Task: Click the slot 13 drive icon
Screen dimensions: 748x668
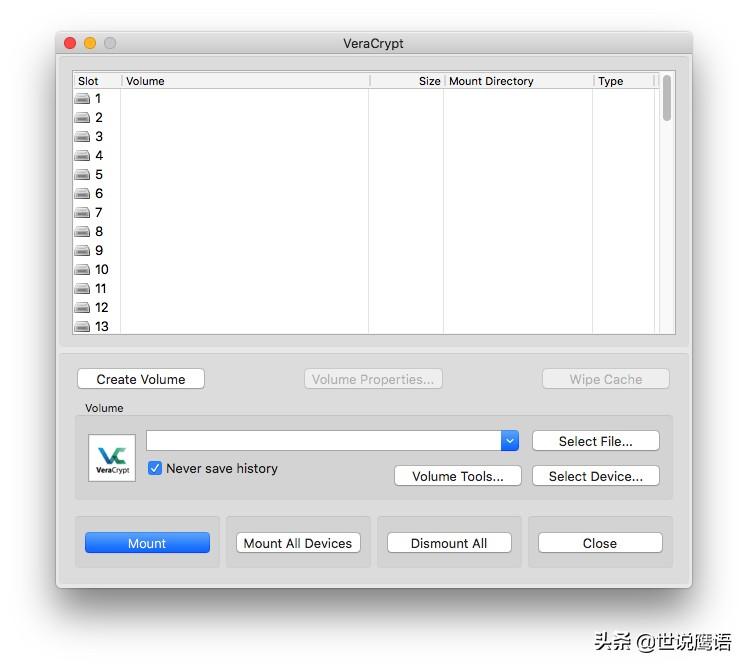Action: tap(82, 327)
